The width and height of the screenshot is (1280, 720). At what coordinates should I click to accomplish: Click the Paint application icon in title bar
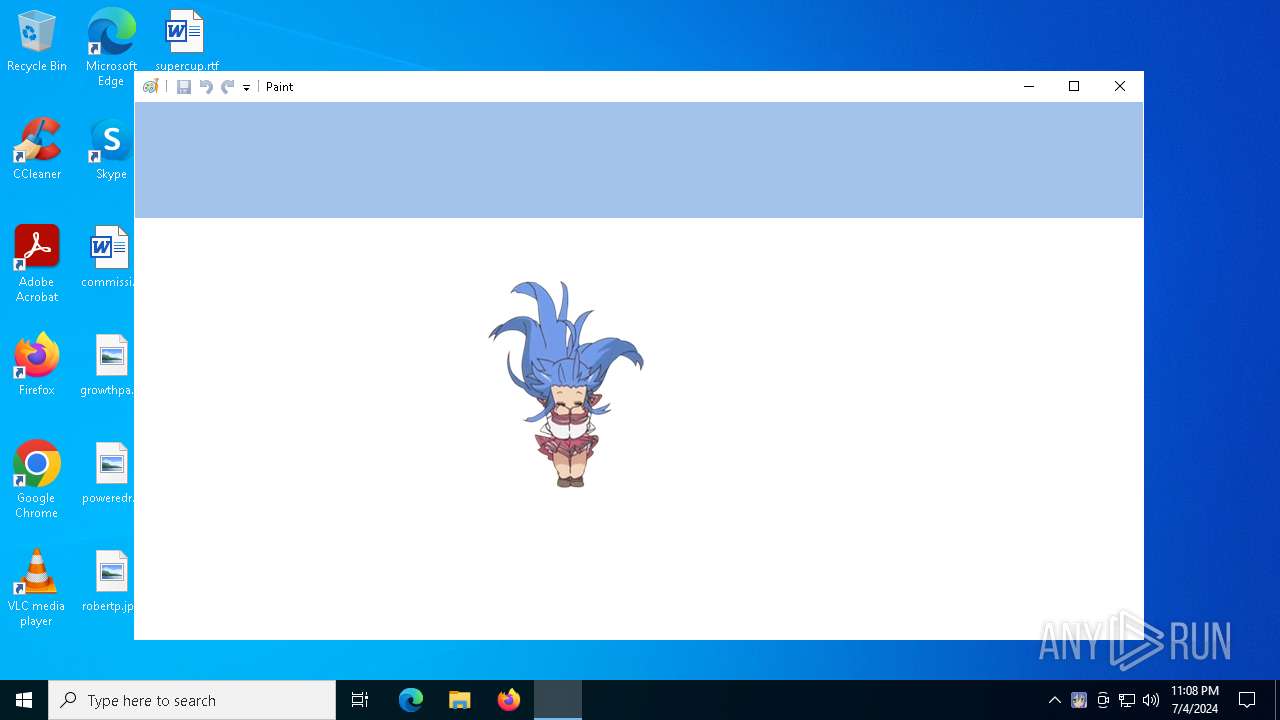pyautogui.click(x=151, y=87)
